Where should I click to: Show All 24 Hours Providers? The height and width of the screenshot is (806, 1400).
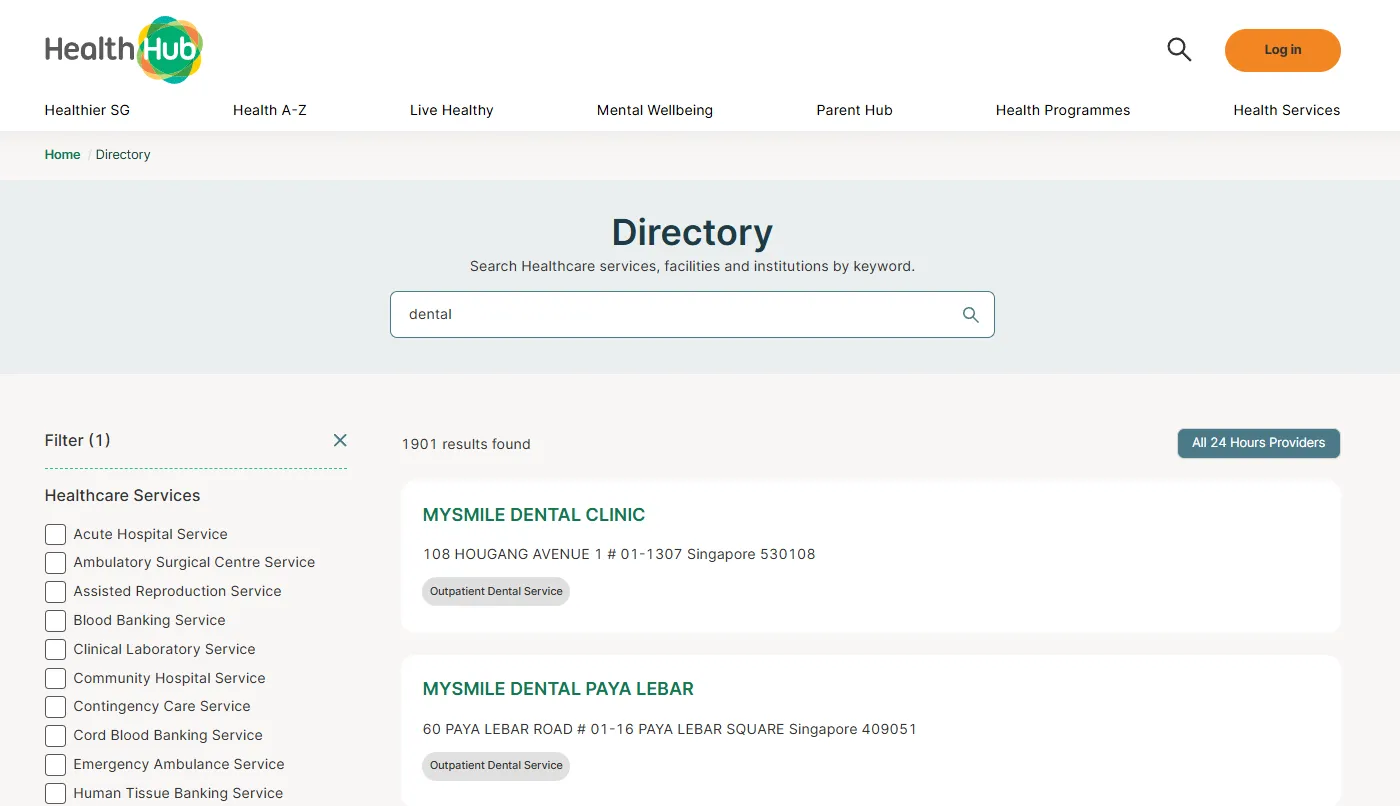click(x=1258, y=443)
